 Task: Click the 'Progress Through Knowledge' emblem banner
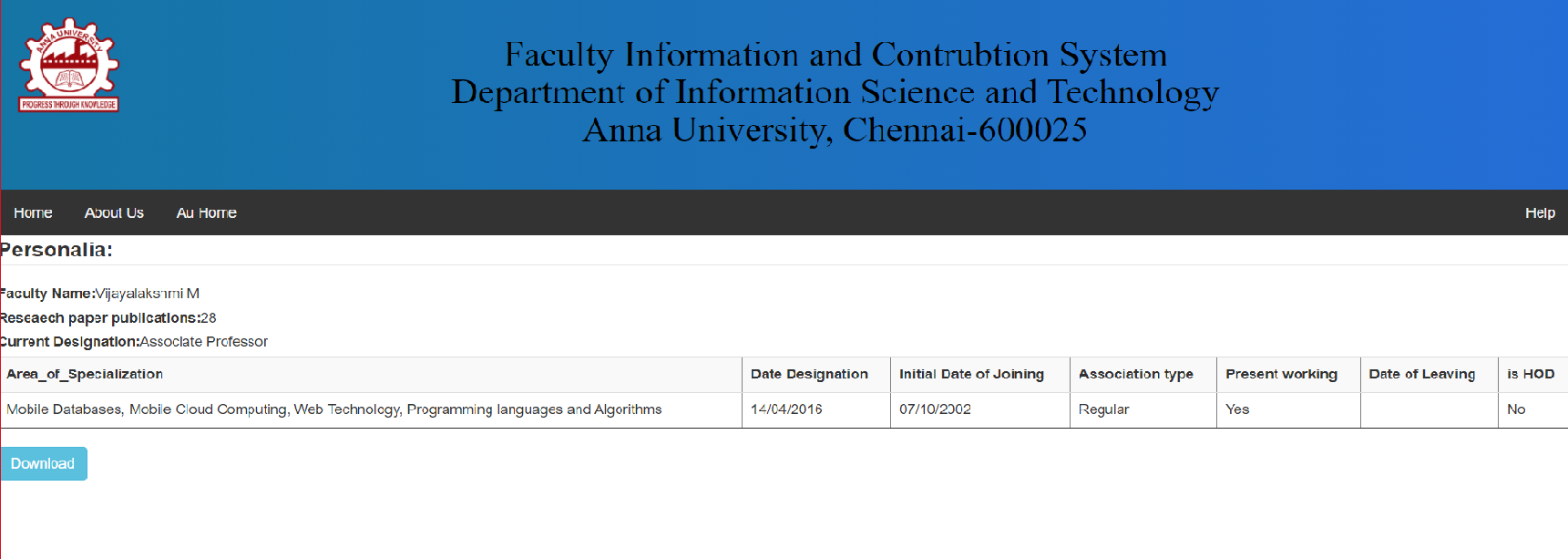67,104
